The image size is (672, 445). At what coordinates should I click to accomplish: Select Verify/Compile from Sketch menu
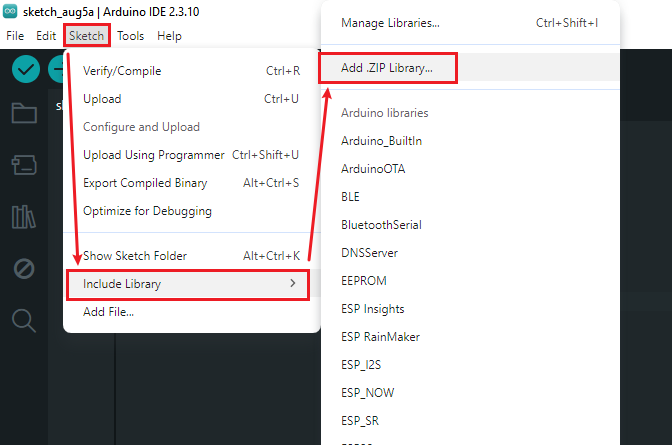point(192,71)
